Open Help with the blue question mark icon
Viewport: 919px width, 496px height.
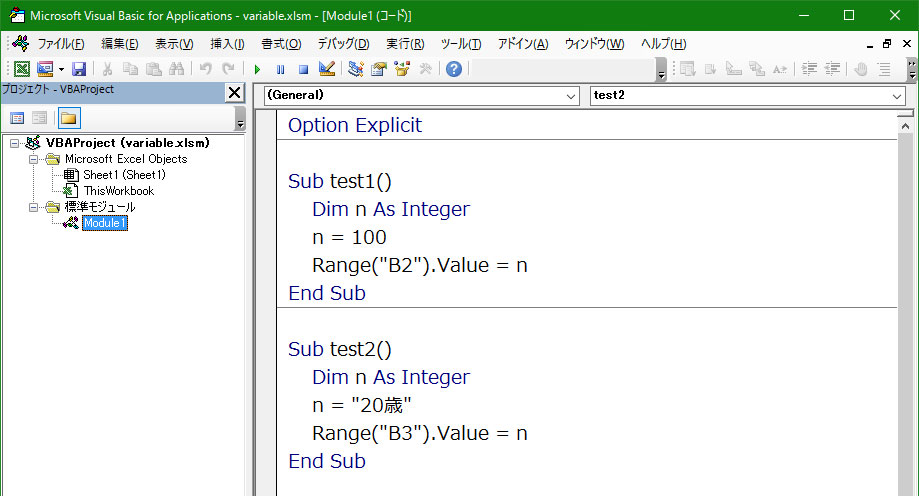point(454,69)
